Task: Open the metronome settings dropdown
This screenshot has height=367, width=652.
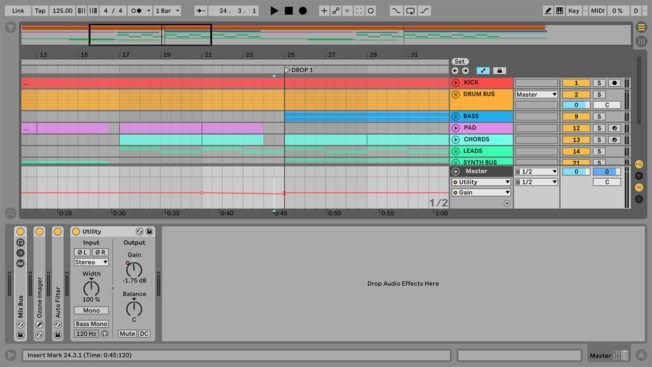Action: click(x=148, y=11)
